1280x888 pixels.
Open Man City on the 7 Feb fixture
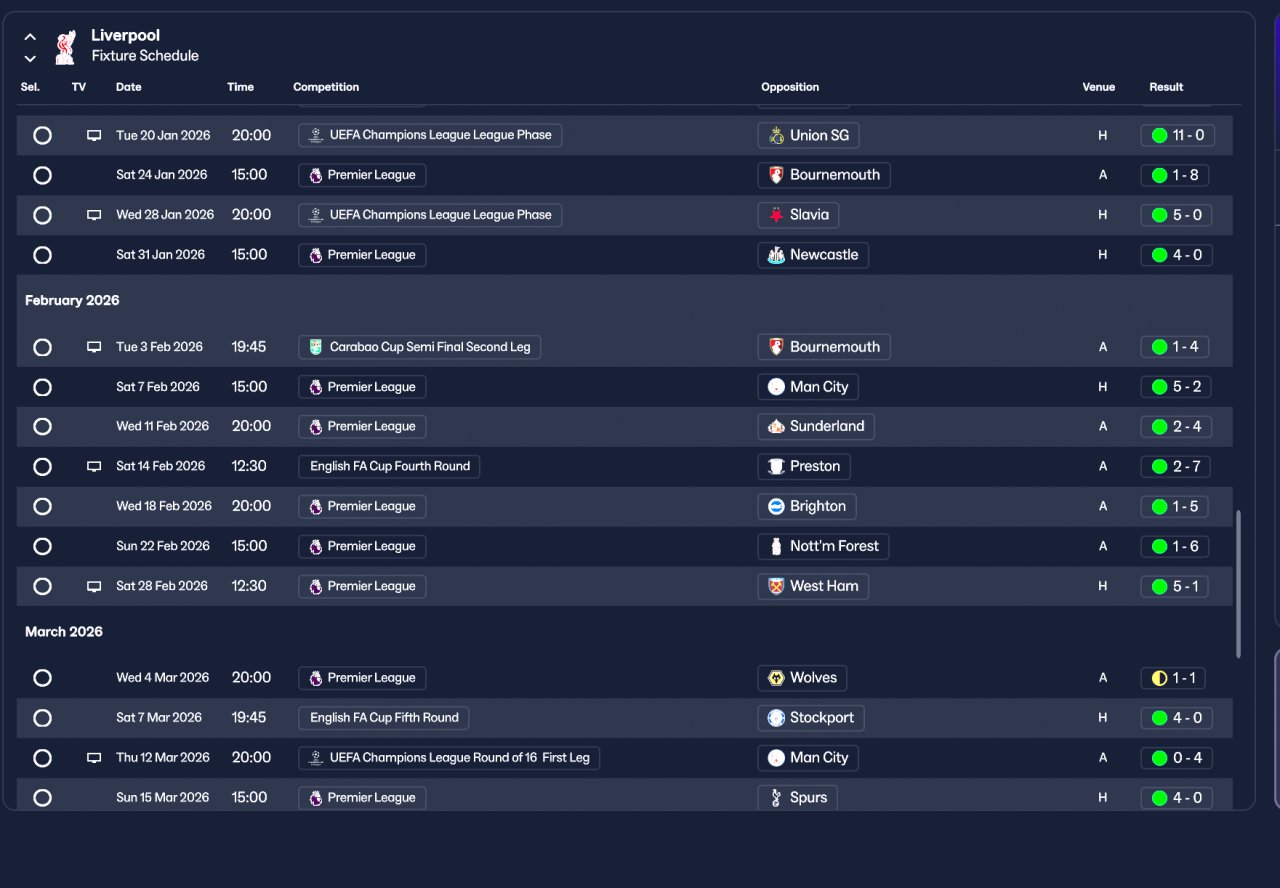coord(809,387)
